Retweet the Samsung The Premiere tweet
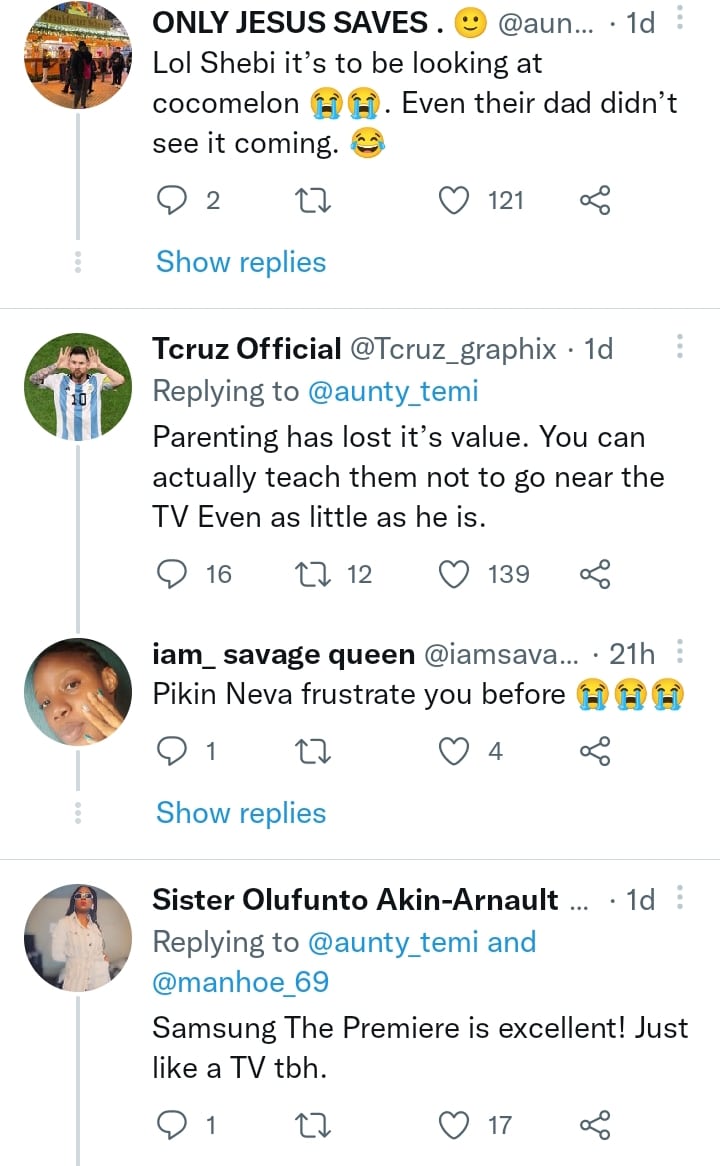Viewport: 720px width, 1166px height. pos(315,1126)
